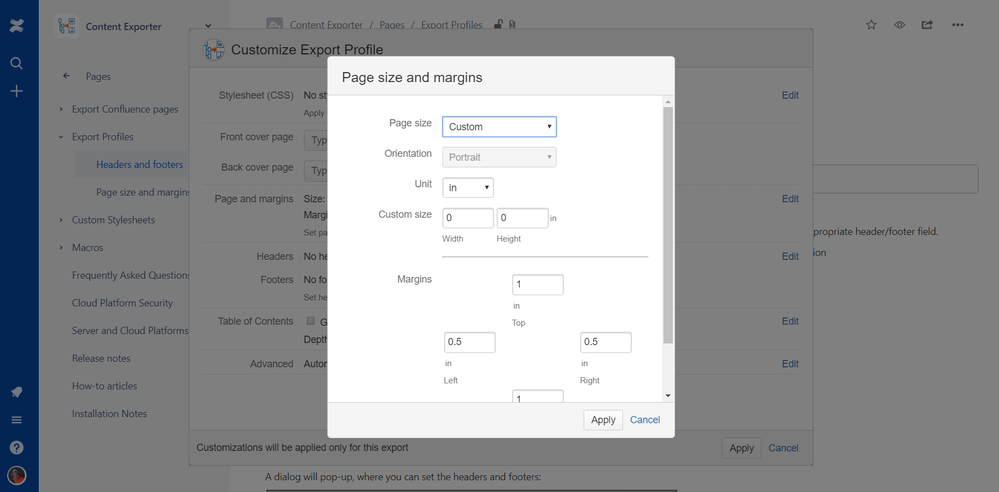Viewport: 999px width, 492px height.
Task: Click the dialog scrollbar down arrow
Action: point(668,396)
